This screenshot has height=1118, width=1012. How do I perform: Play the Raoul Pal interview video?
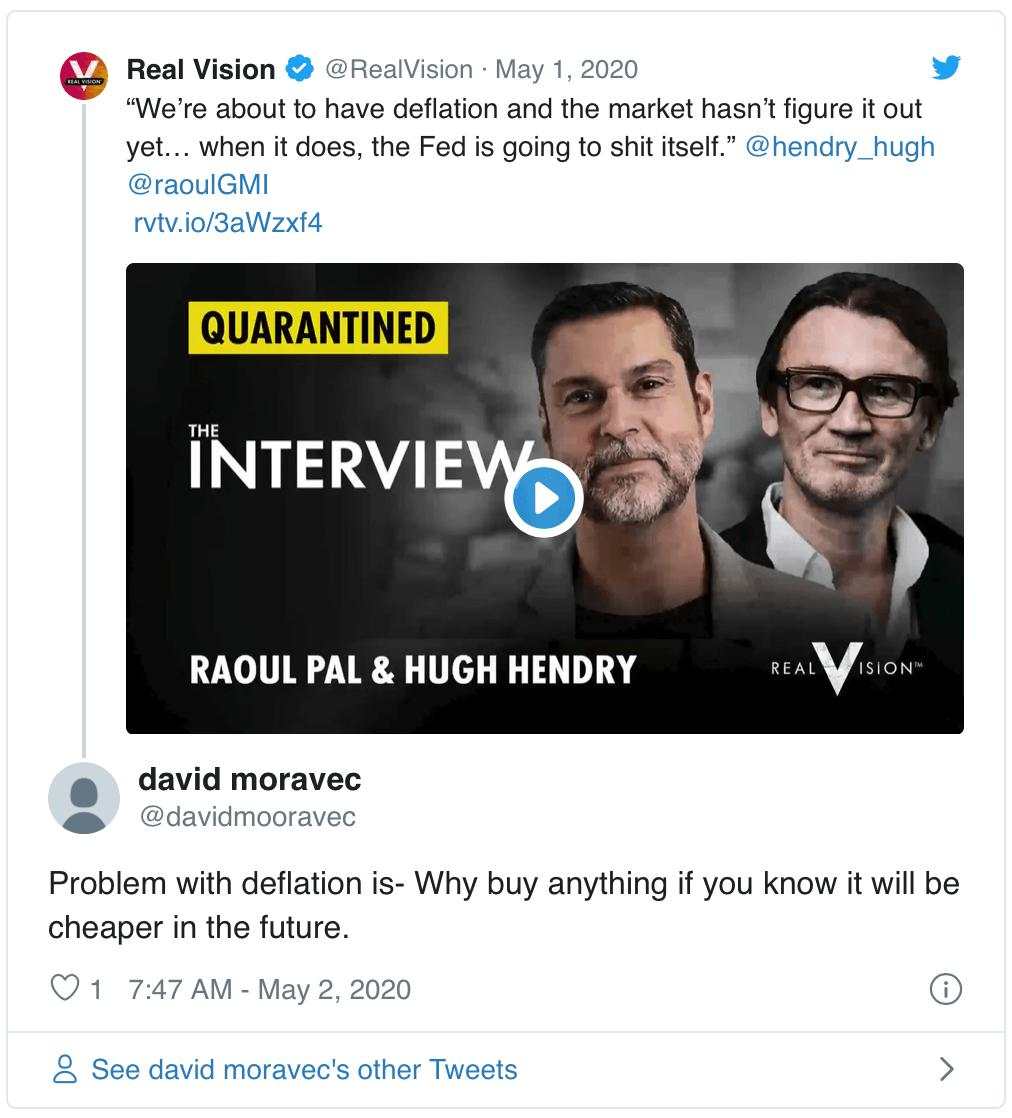pyautogui.click(x=544, y=498)
